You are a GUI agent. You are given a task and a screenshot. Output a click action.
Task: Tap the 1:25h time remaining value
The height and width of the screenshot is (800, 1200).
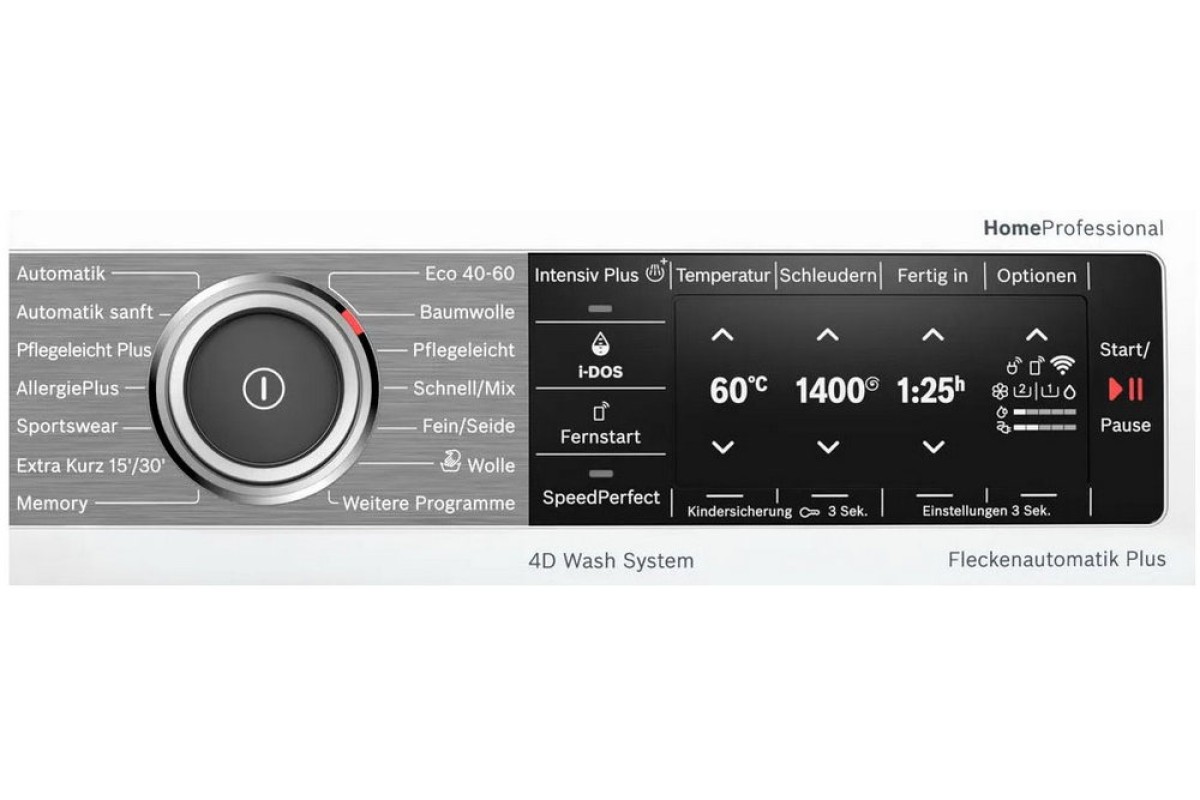930,391
